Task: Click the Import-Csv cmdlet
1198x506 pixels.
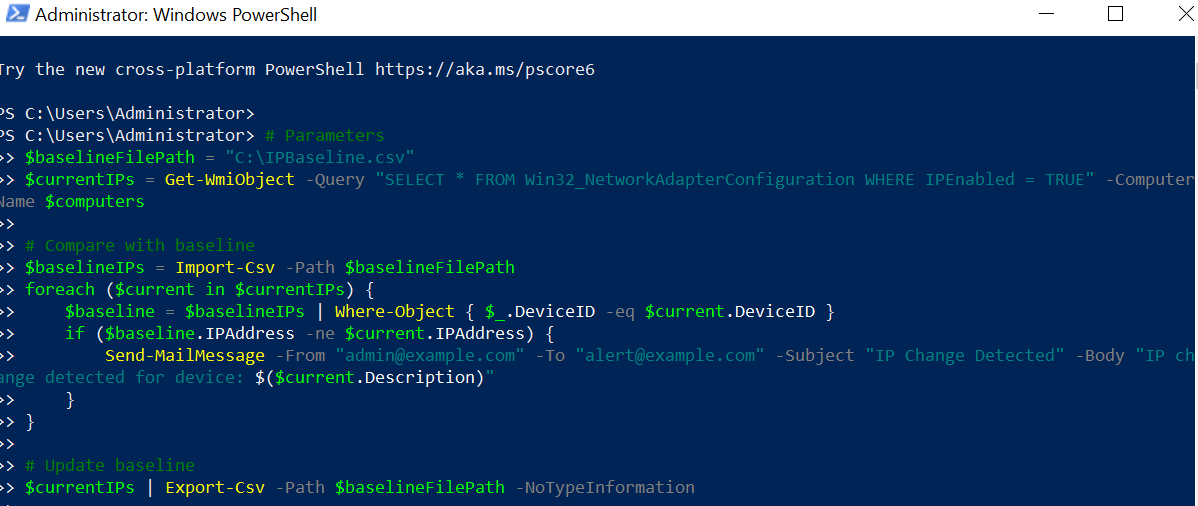Action: pyautogui.click(x=225, y=268)
